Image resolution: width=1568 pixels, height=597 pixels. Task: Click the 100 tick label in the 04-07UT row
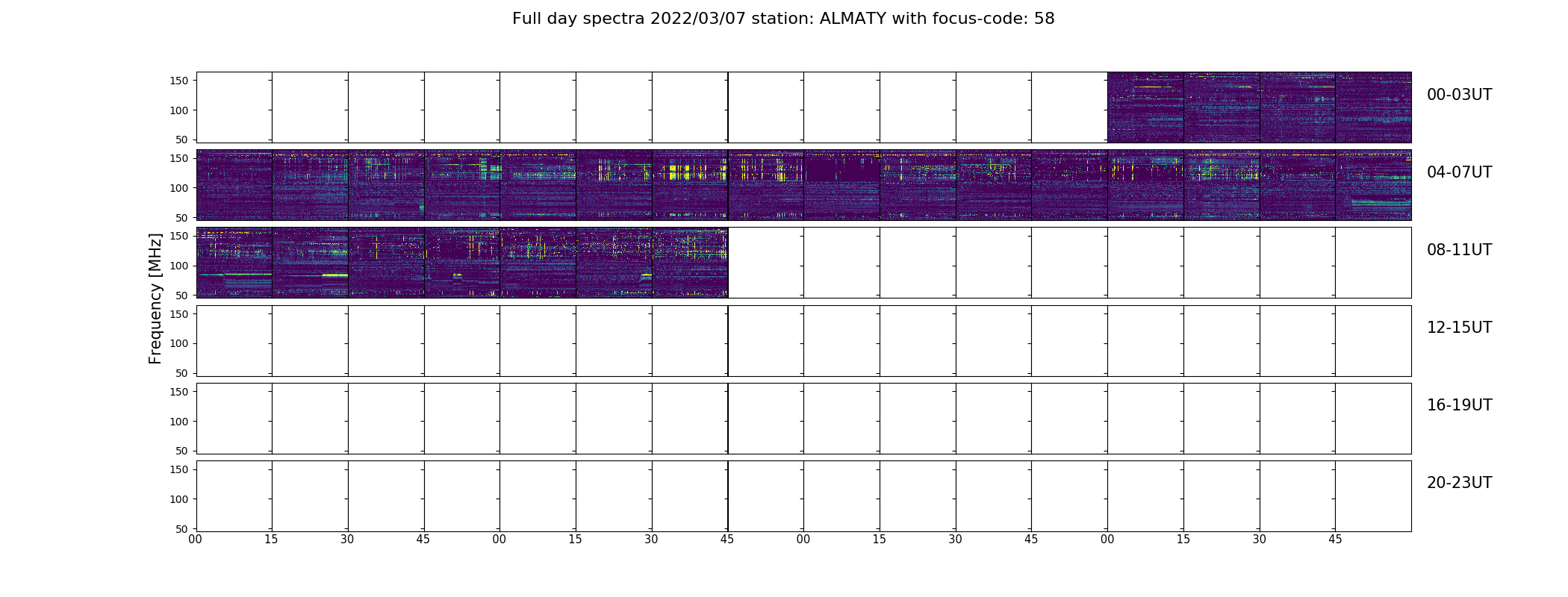coord(179,188)
